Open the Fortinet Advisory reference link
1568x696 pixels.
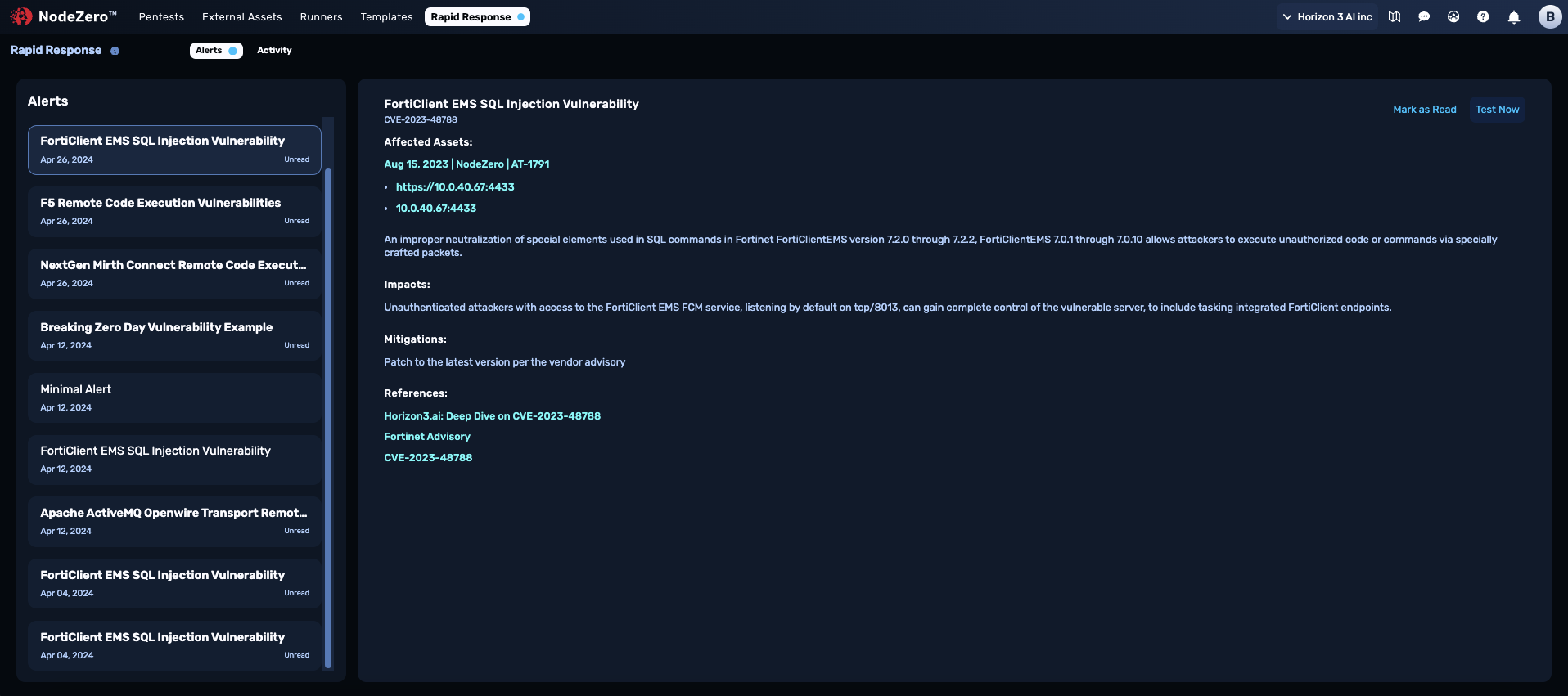click(427, 437)
